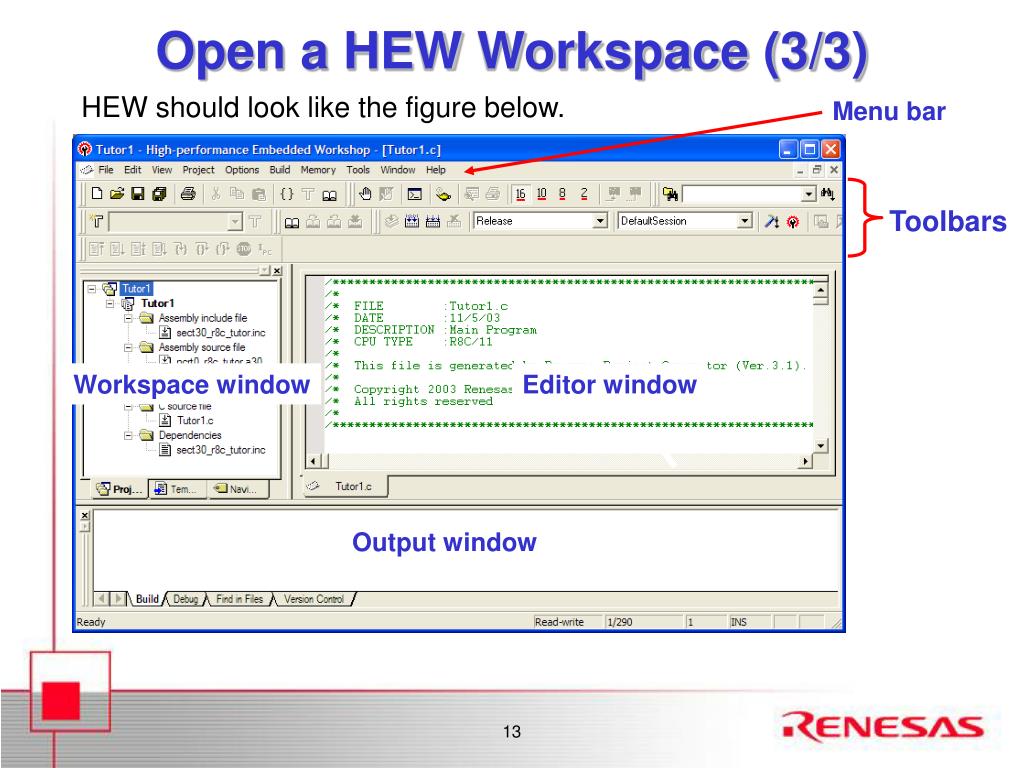
Task: Click the Paste clipboard icon
Action: coord(259,193)
